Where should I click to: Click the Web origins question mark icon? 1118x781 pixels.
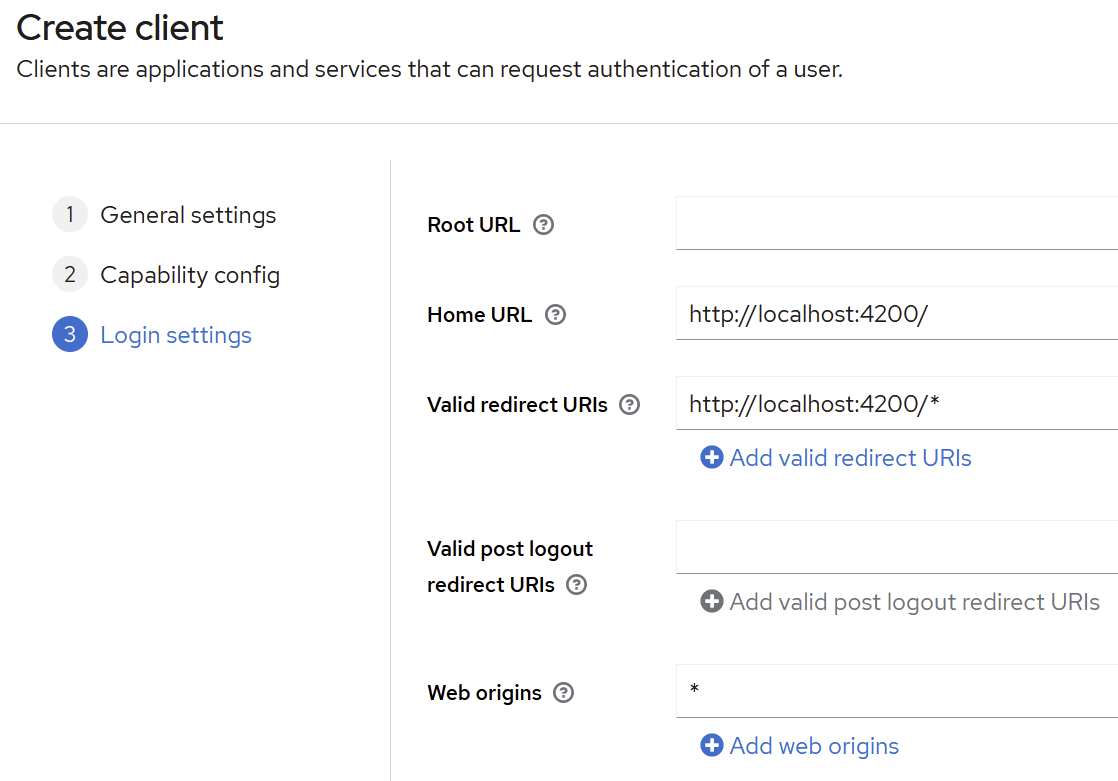tap(564, 693)
